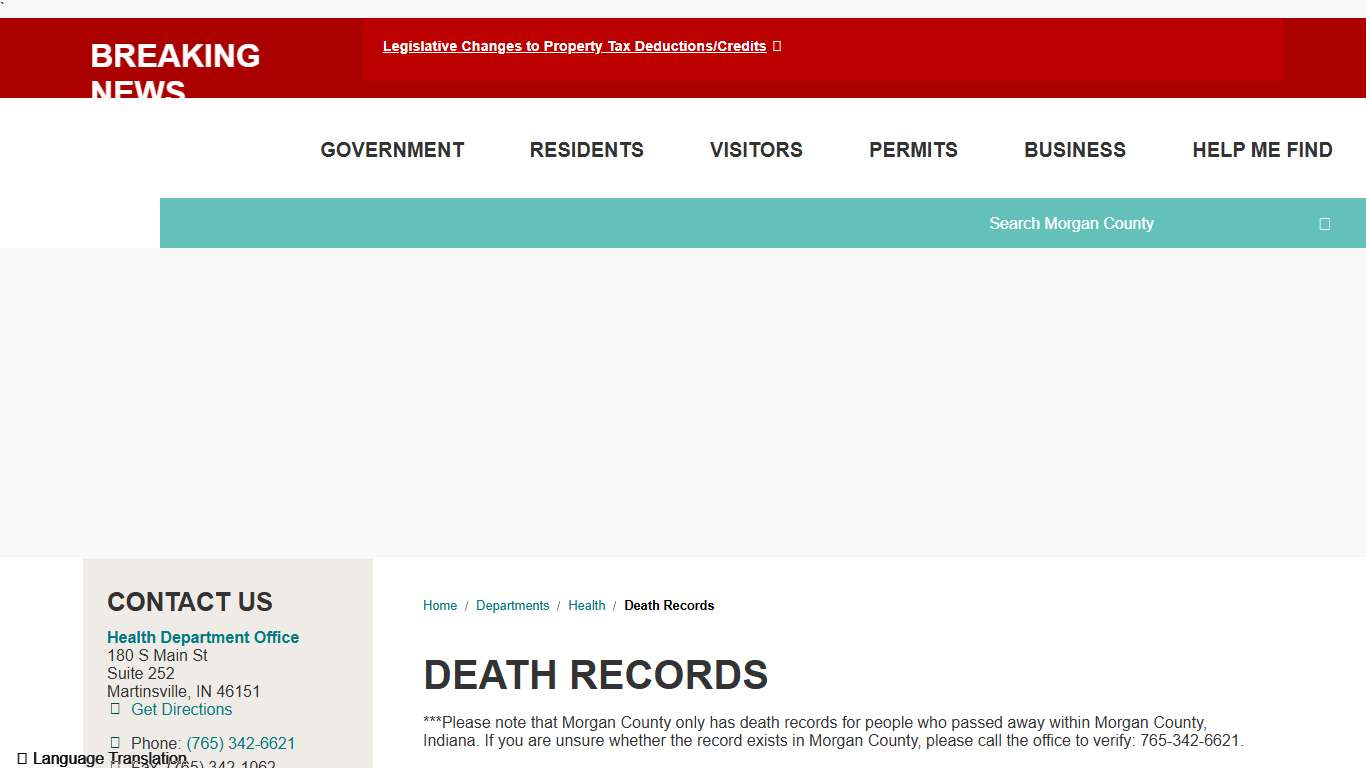The height and width of the screenshot is (768, 1366).
Task: Click the map pin icon beside Get Directions
Action: pyautogui.click(x=115, y=710)
